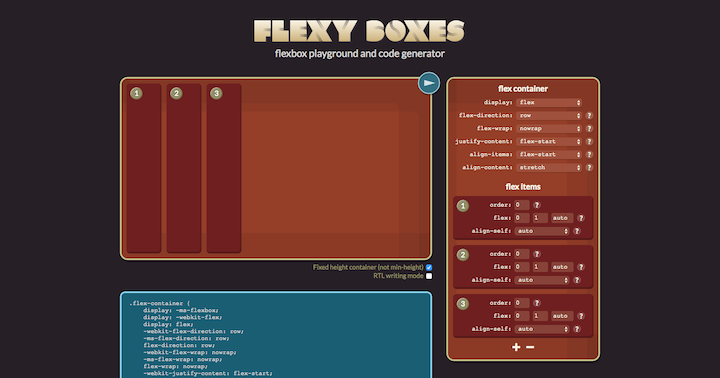Open help for flex-wrap property
720x378 pixels.
[589, 129]
